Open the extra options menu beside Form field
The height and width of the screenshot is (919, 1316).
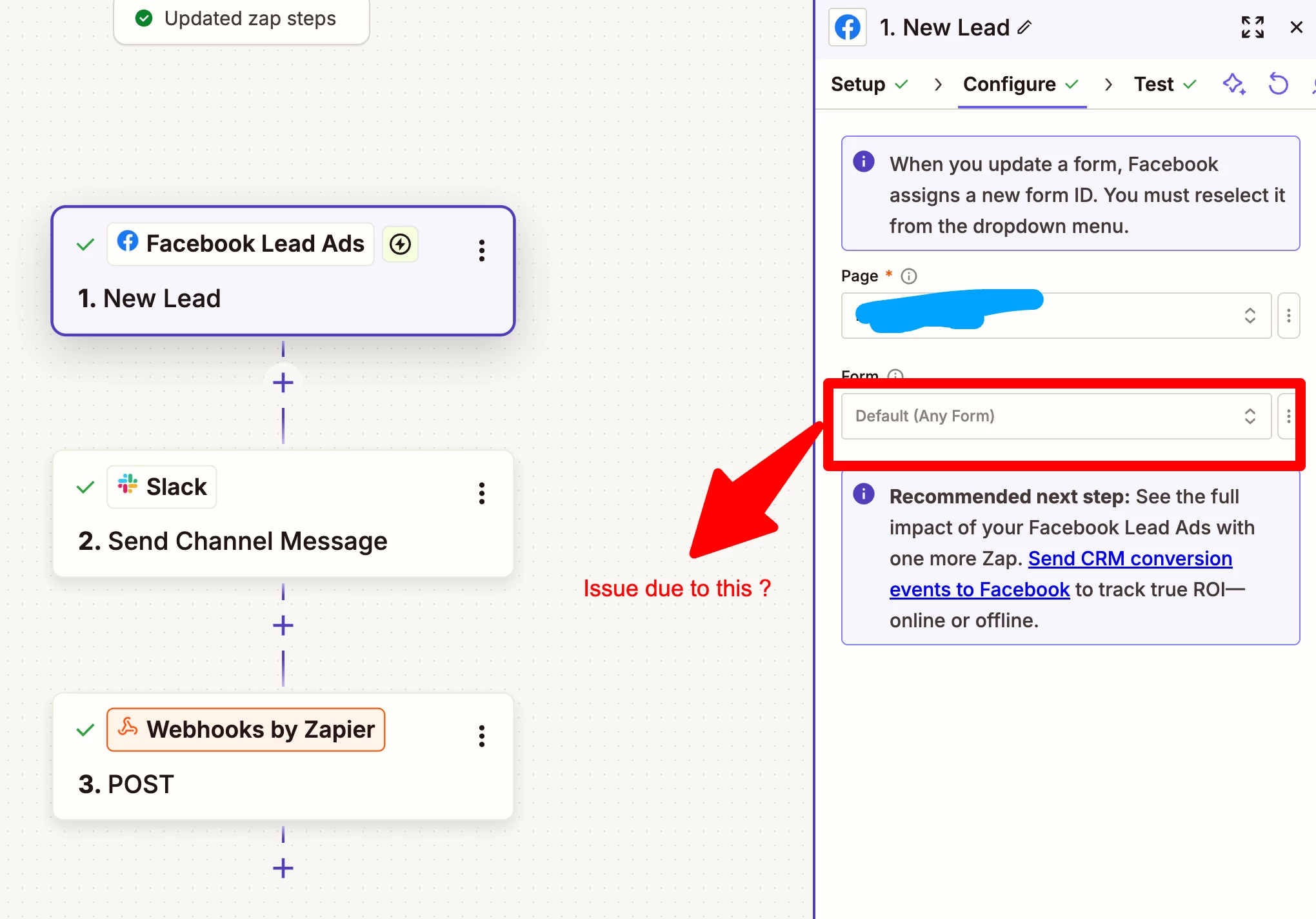(1289, 416)
